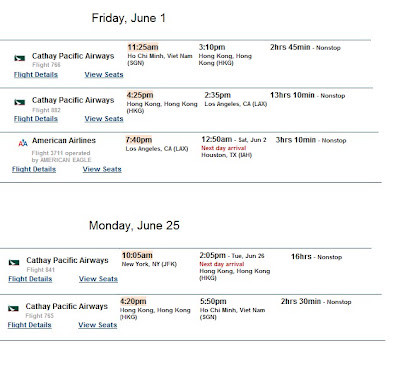The image size is (400, 386).
Task: View Seats for American Airlines flight
Action: 102,169
